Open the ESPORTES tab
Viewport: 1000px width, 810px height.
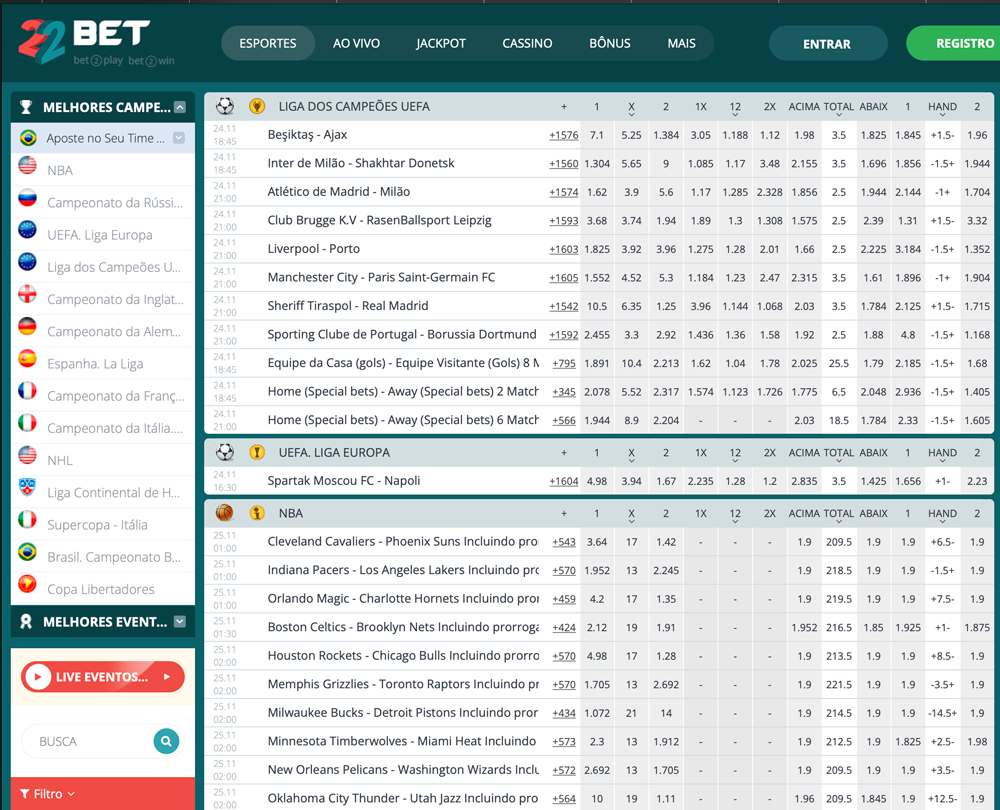pos(268,43)
